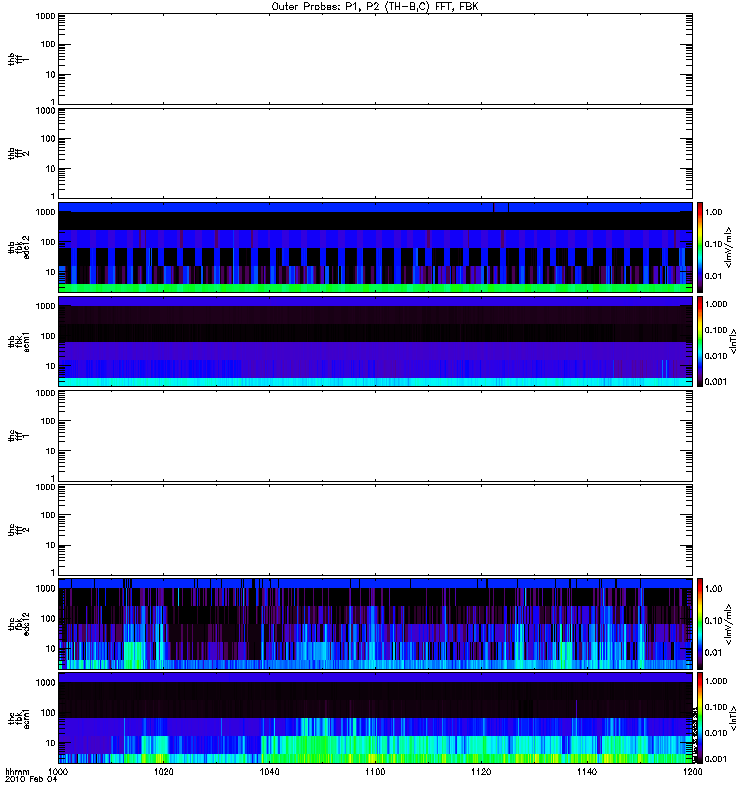Viewport: 750px width, 800px height.
Task: Click the x-axis tick label '1200'
Action: tap(692, 771)
